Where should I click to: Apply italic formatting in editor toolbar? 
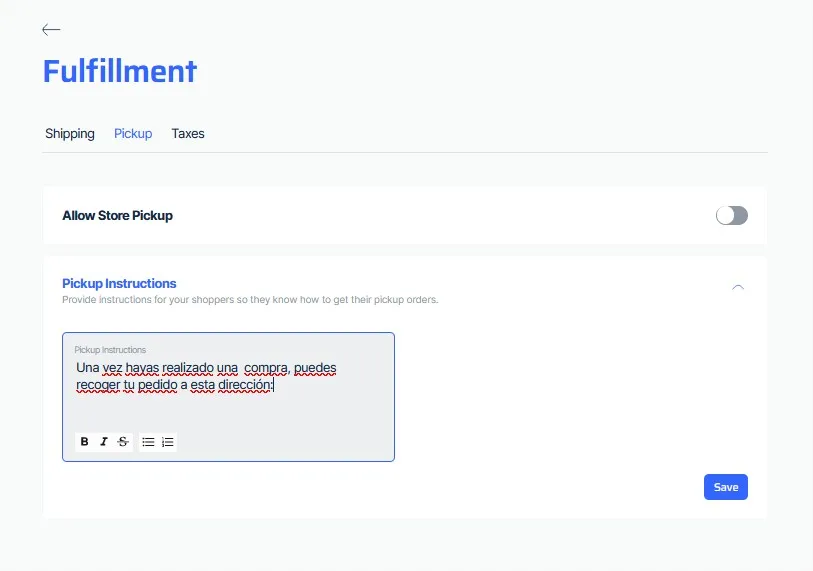pos(104,442)
